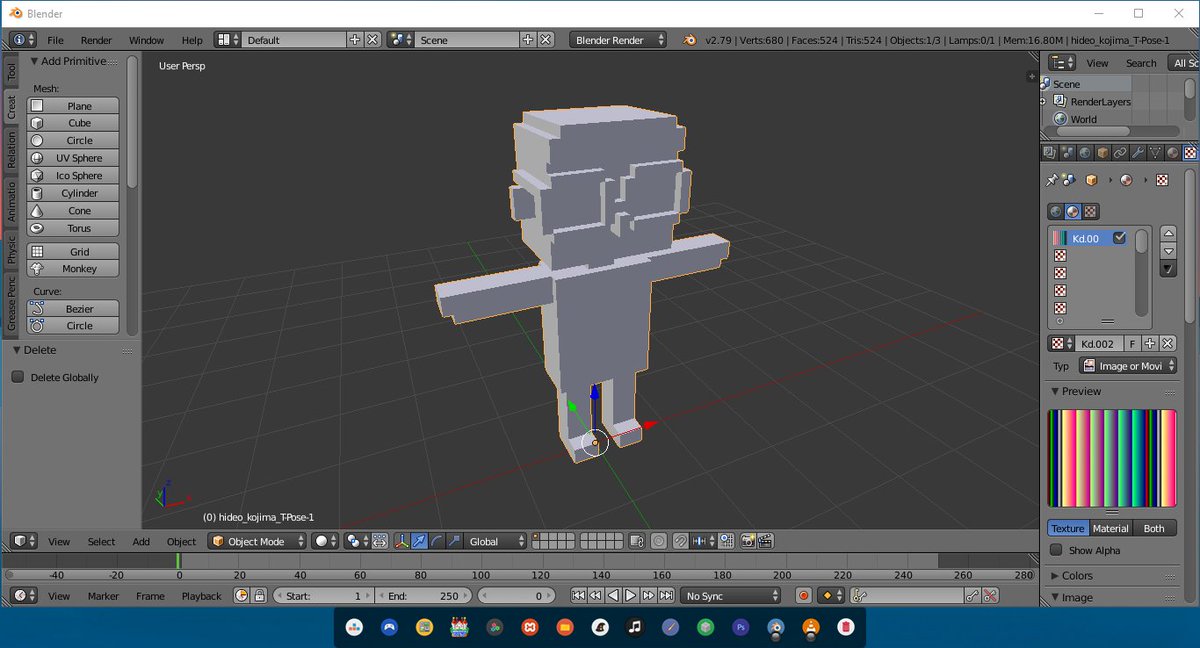Click the texture preview color stripes
This screenshot has height=648, width=1200.
1112,458
